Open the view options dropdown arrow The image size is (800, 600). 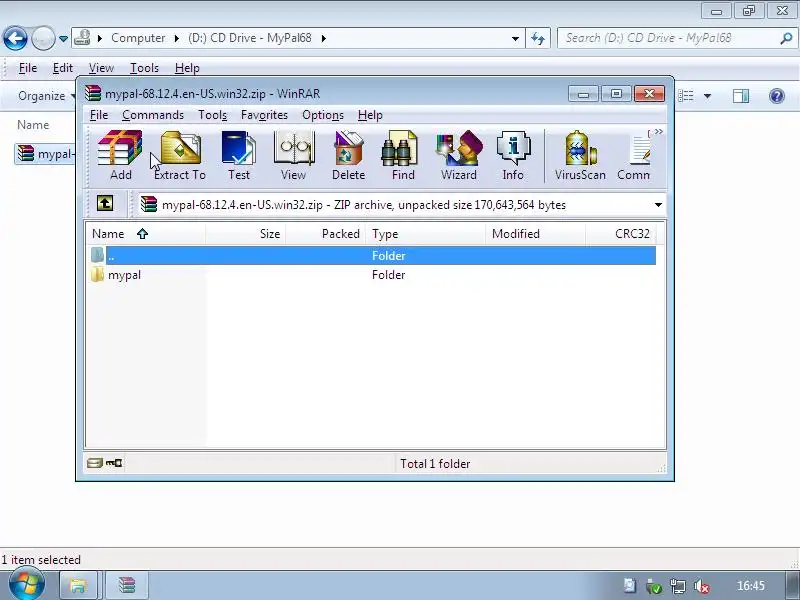click(x=707, y=96)
